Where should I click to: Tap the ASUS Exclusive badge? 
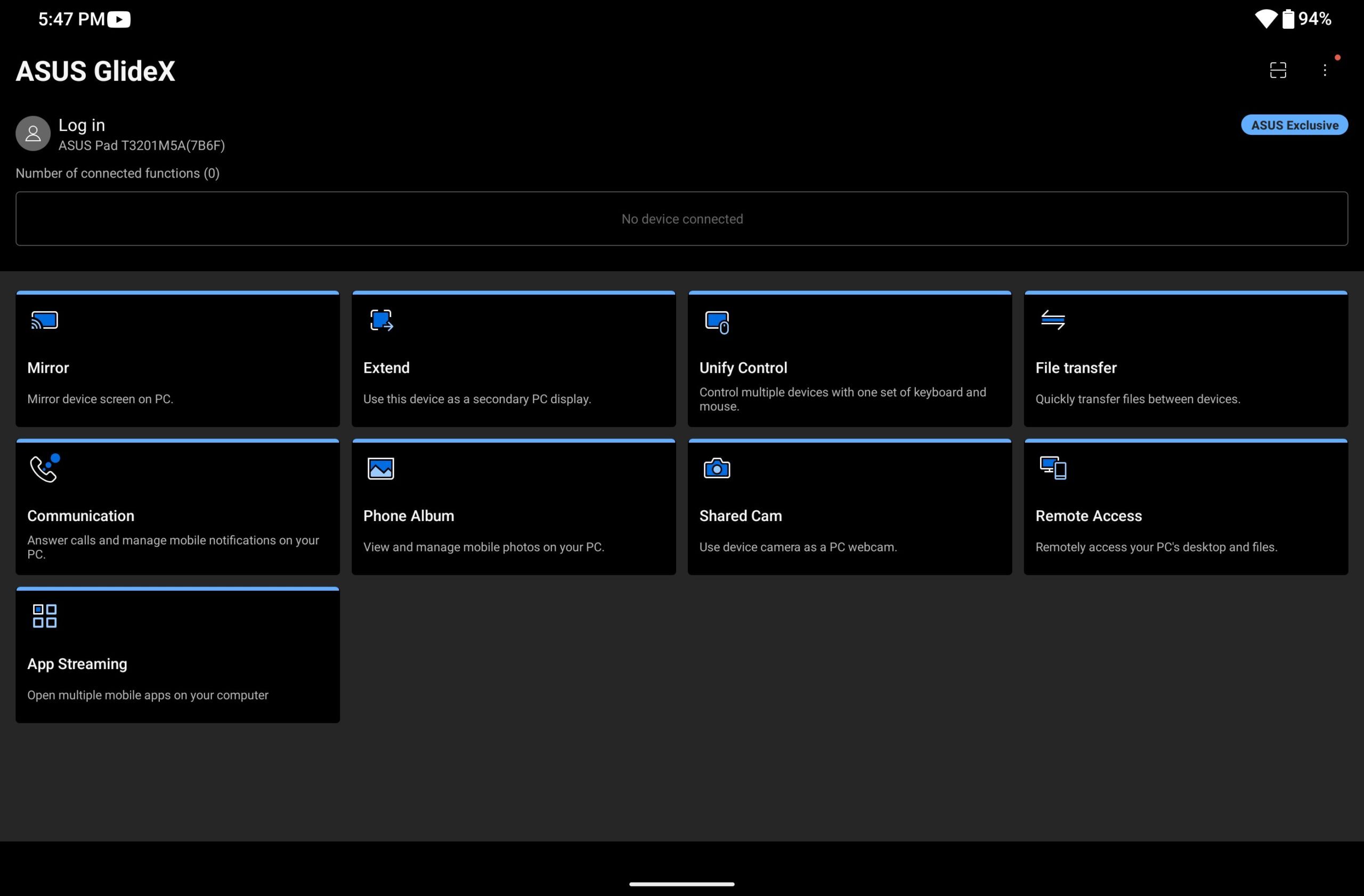(x=1294, y=125)
